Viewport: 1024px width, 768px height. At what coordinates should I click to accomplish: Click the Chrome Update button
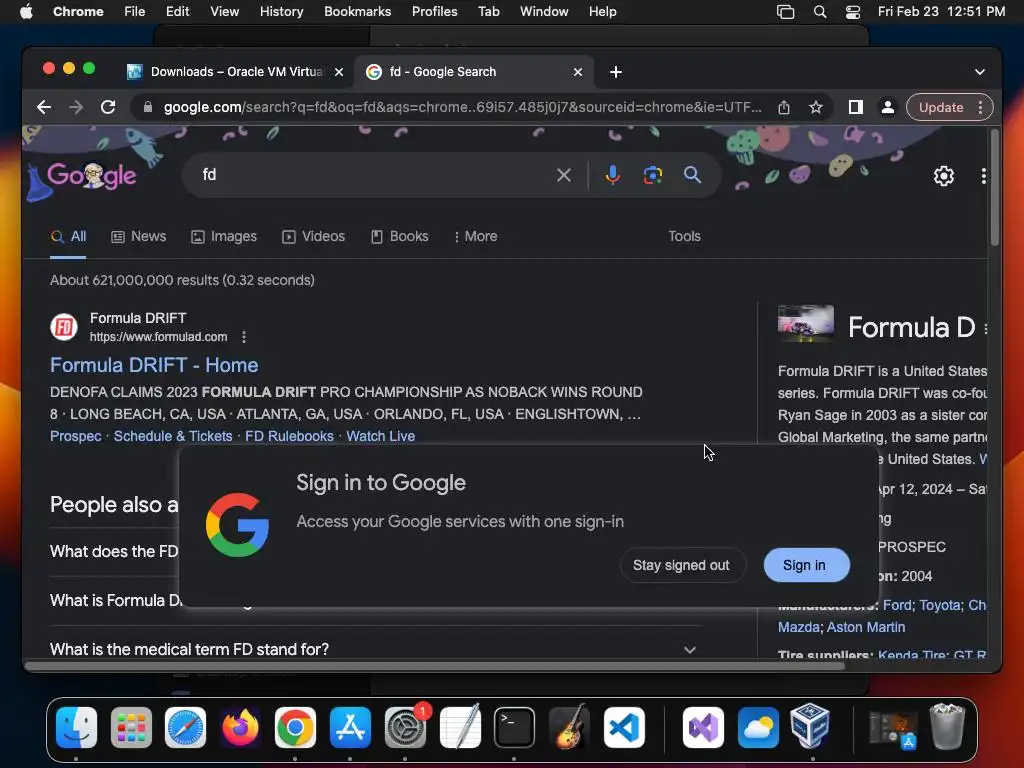point(941,108)
